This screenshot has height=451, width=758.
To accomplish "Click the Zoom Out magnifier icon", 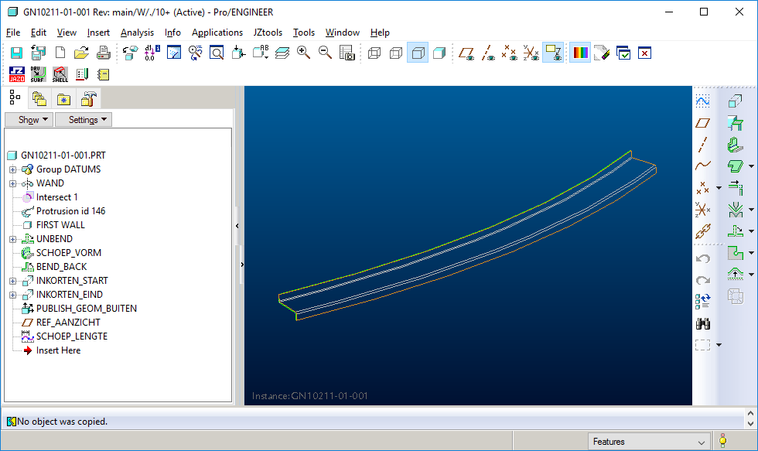I will tap(325, 53).
